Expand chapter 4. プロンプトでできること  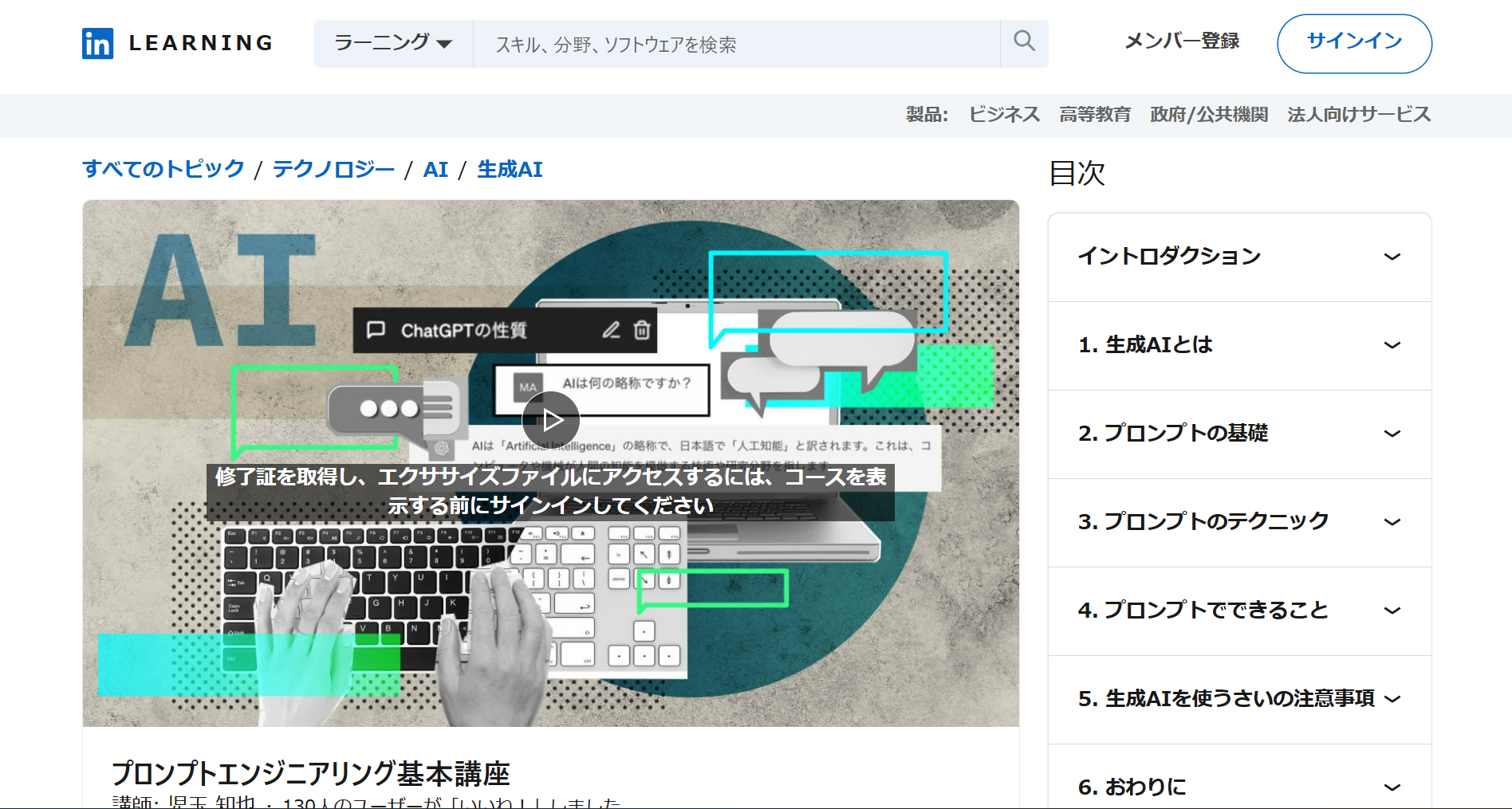(1238, 611)
